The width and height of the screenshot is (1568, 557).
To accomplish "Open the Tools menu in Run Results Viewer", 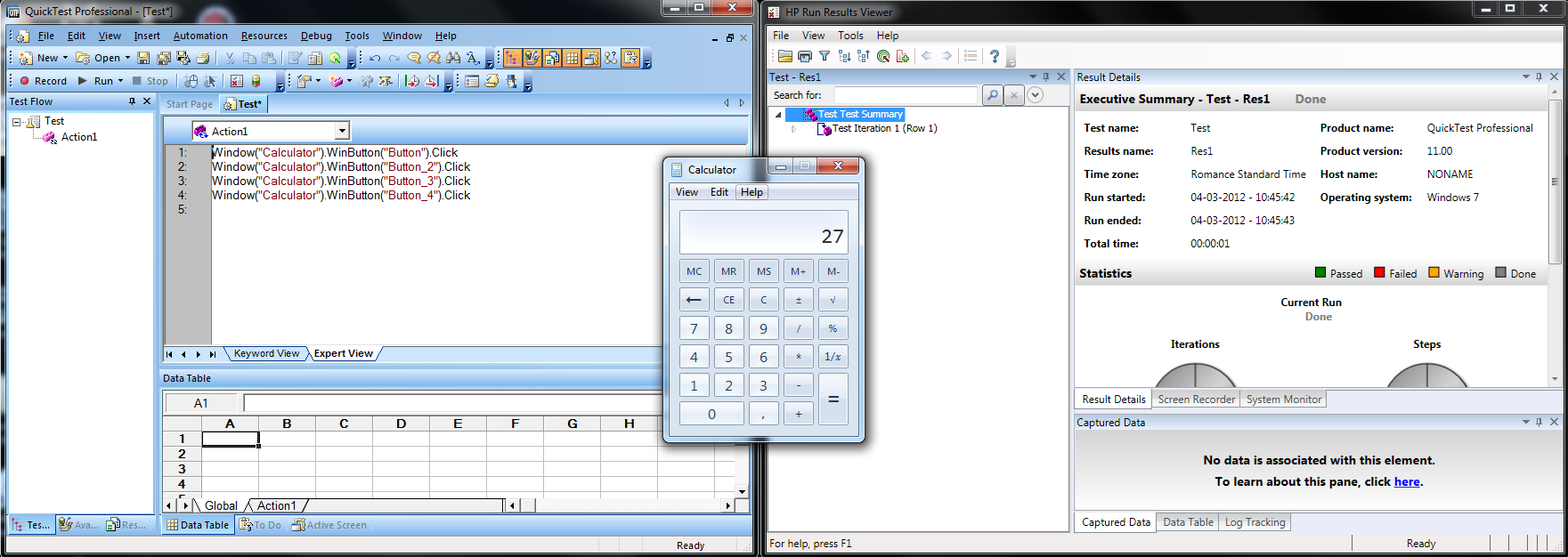I will point(850,36).
